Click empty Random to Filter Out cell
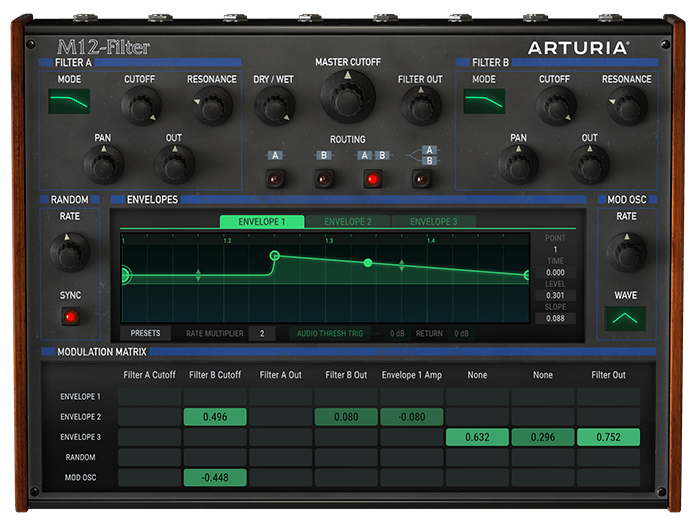Image resolution: width=698 pixels, height=523 pixels. (x=609, y=457)
